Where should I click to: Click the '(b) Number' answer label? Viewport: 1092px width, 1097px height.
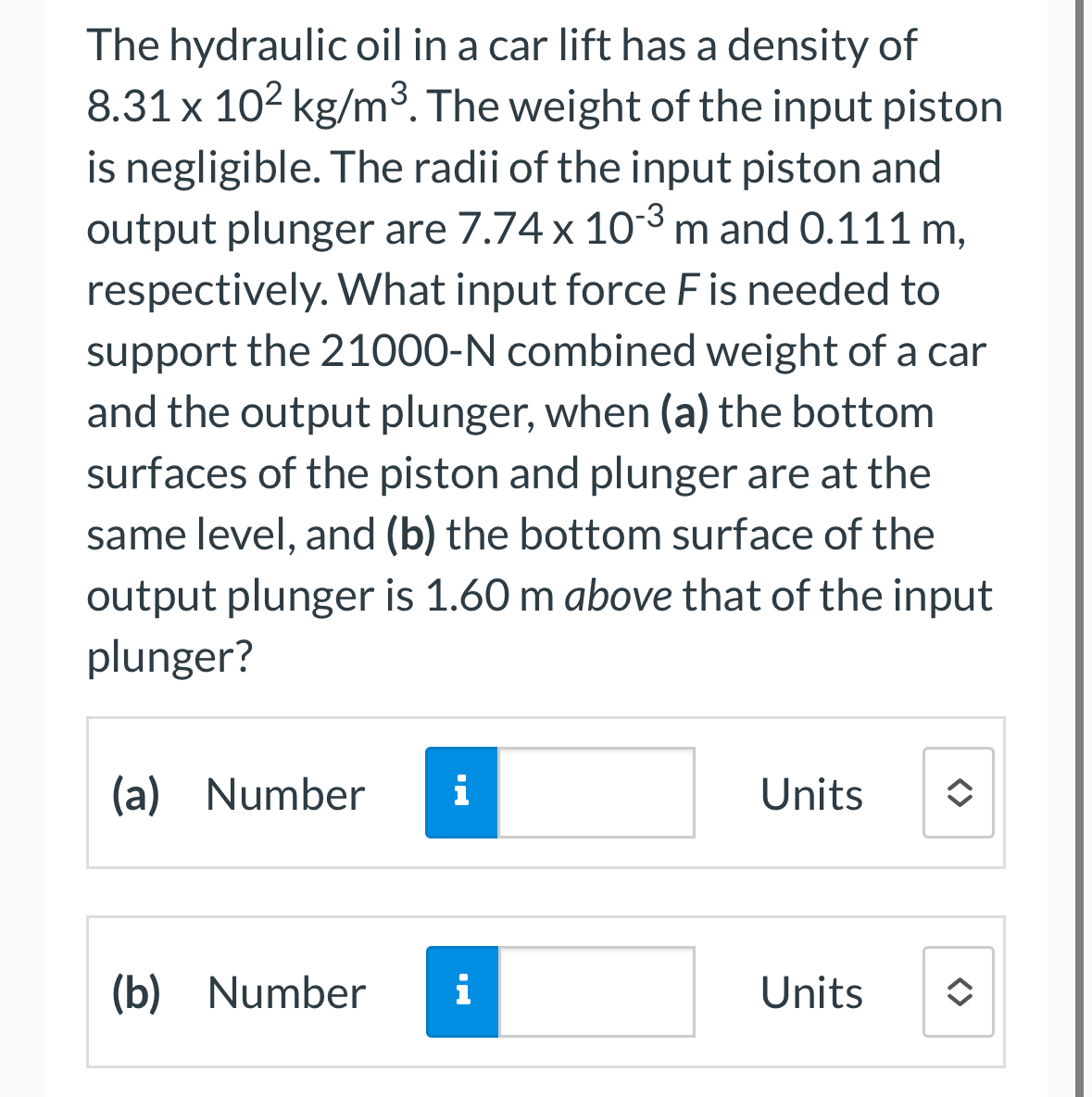(236, 991)
